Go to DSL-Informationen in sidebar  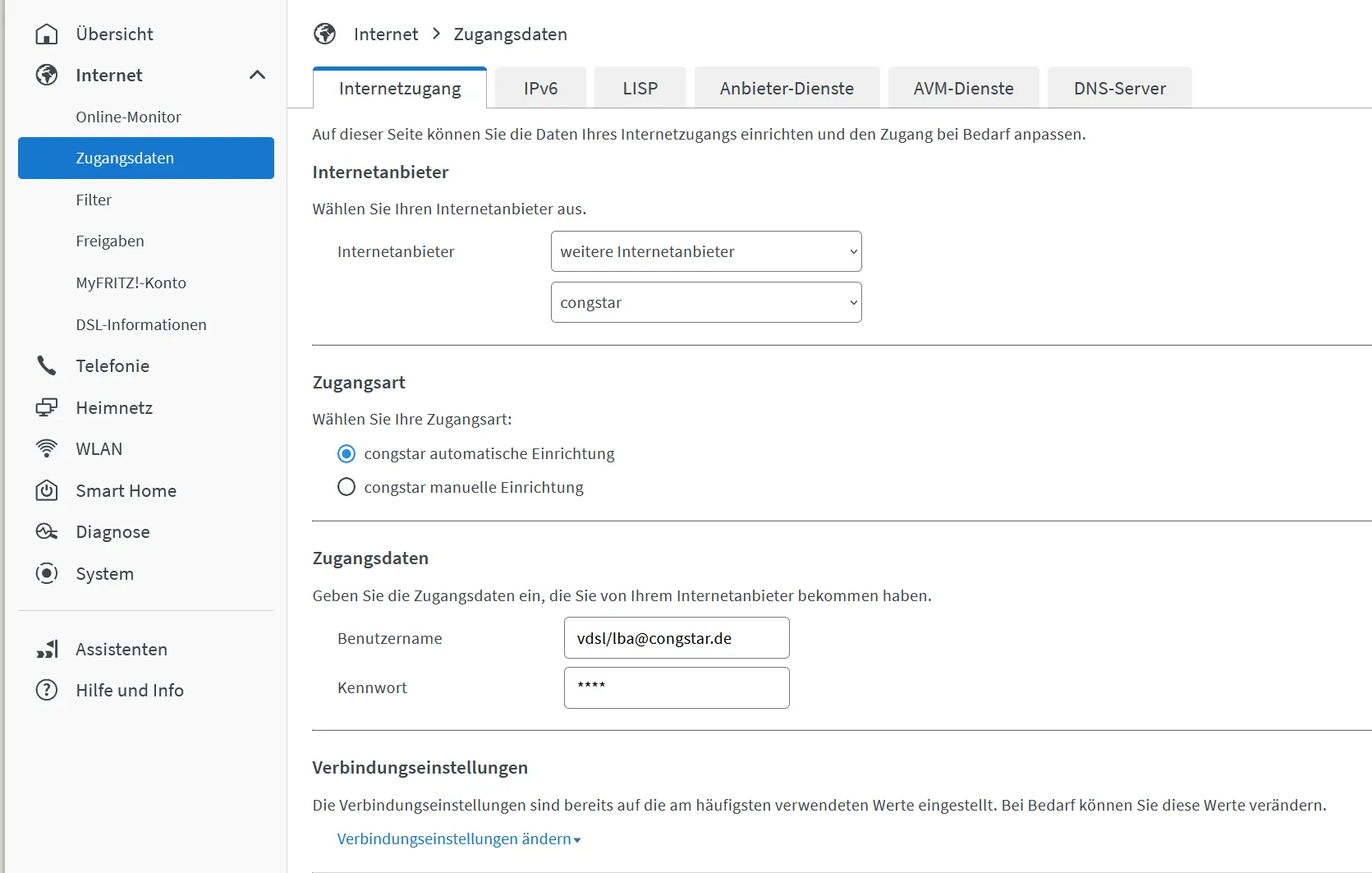click(x=141, y=325)
